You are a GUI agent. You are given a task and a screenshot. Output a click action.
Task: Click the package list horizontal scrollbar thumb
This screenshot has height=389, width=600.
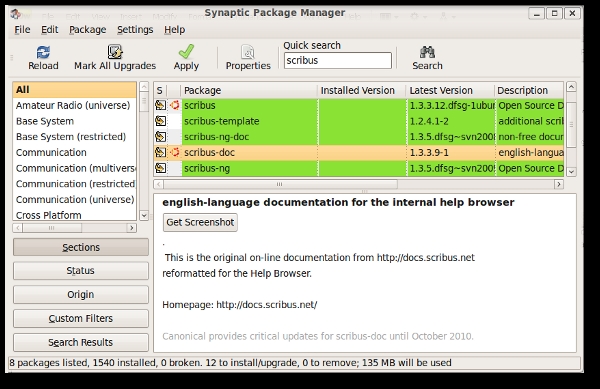pos(280,184)
